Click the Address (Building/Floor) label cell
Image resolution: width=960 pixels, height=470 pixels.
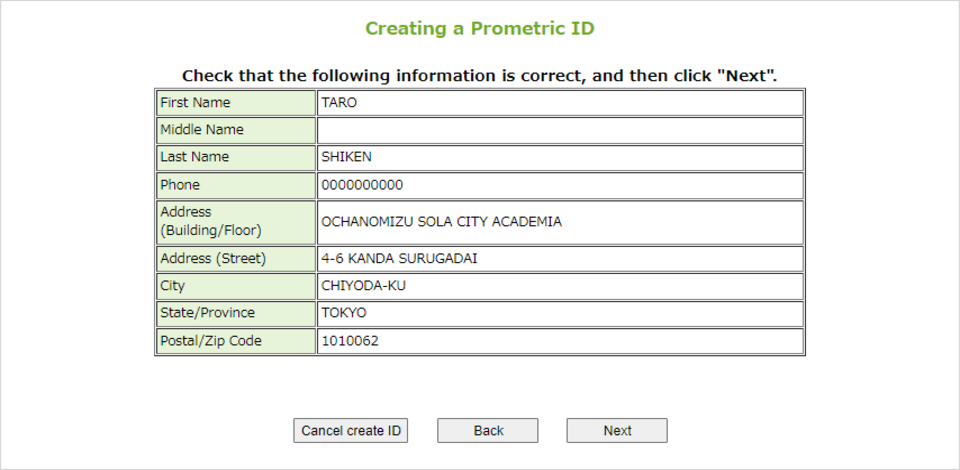(236, 222)
